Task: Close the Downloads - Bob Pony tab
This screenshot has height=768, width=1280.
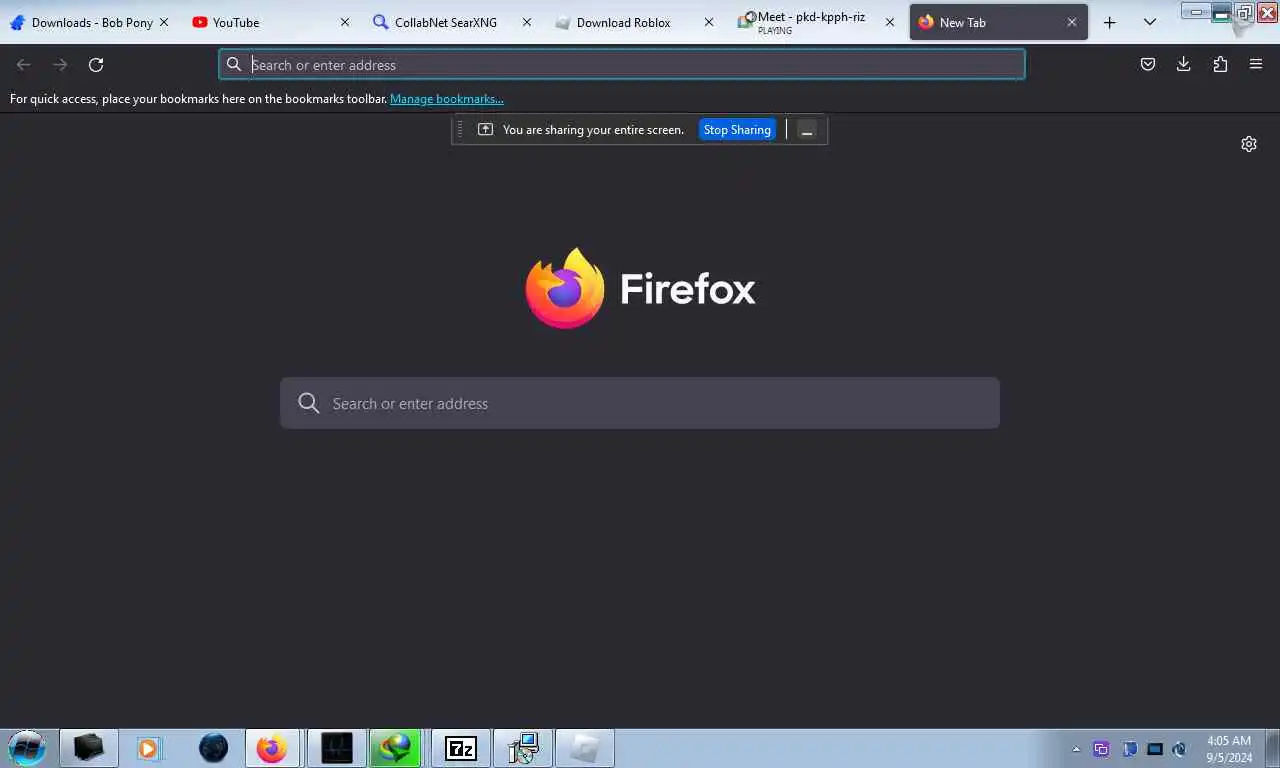Action: click(x=164, y=22)
